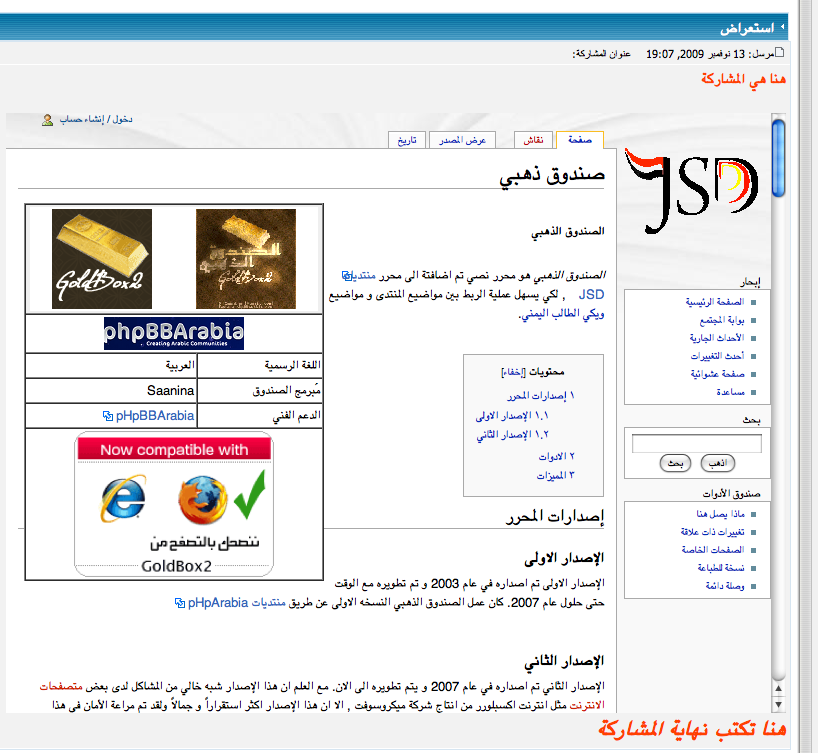Click the post icon next to مرسل
The height and width of the screenshot is (753, 818).
click(780, 53)
